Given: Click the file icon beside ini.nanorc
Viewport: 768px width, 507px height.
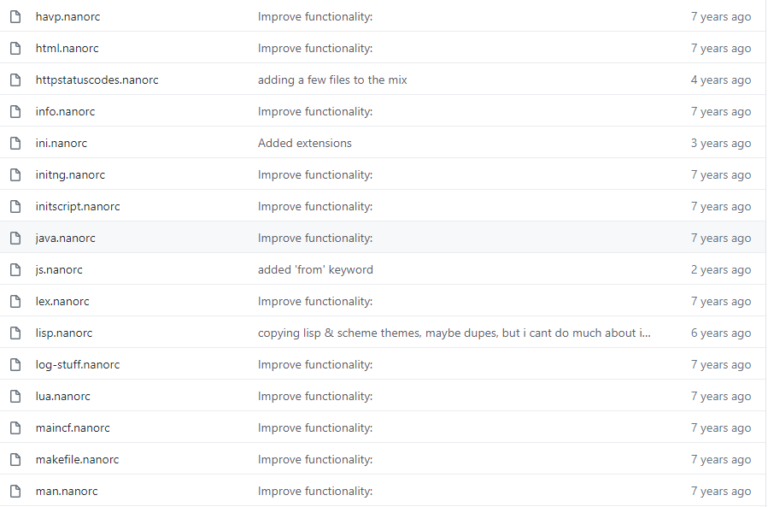Looking at the screenshot, I should [x=15, y=144].
